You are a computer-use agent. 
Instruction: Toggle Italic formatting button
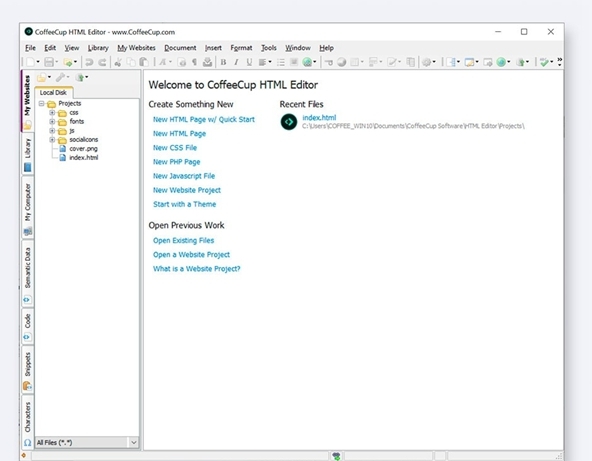[x=236, y=62]
